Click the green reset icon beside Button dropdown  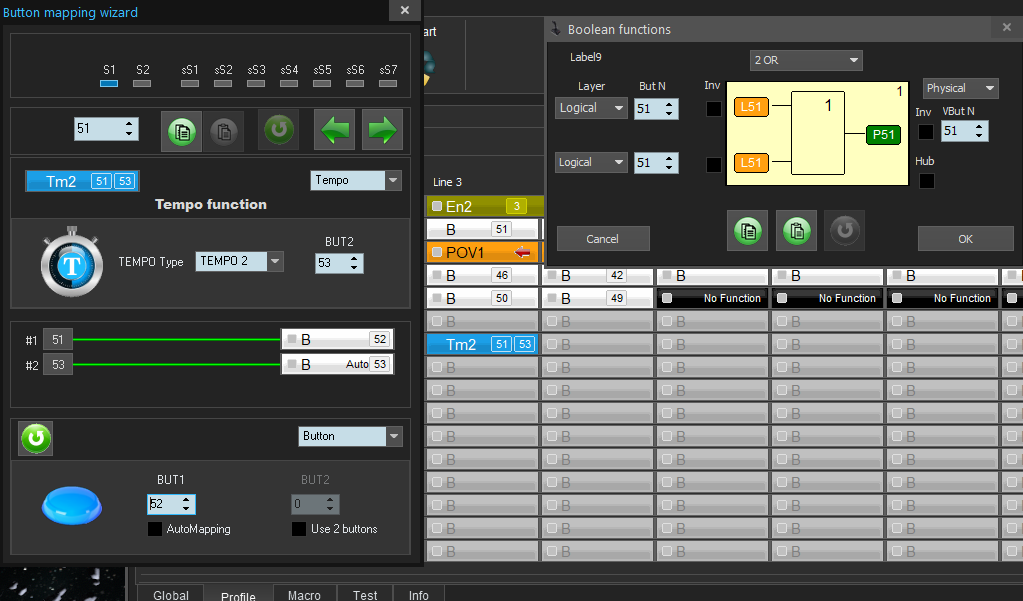(35, 438)
